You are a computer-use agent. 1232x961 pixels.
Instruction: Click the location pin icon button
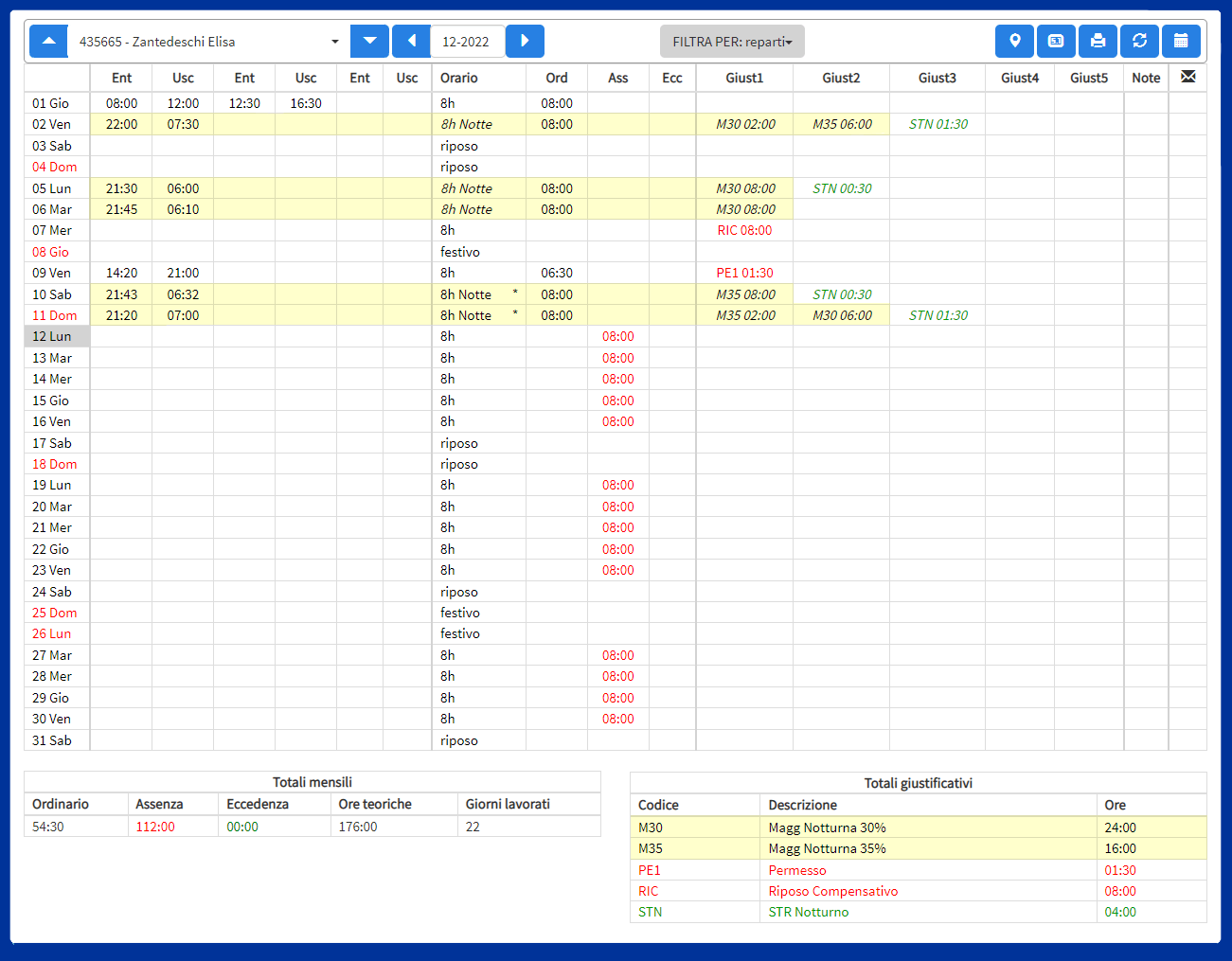[x=1014, y=42]
